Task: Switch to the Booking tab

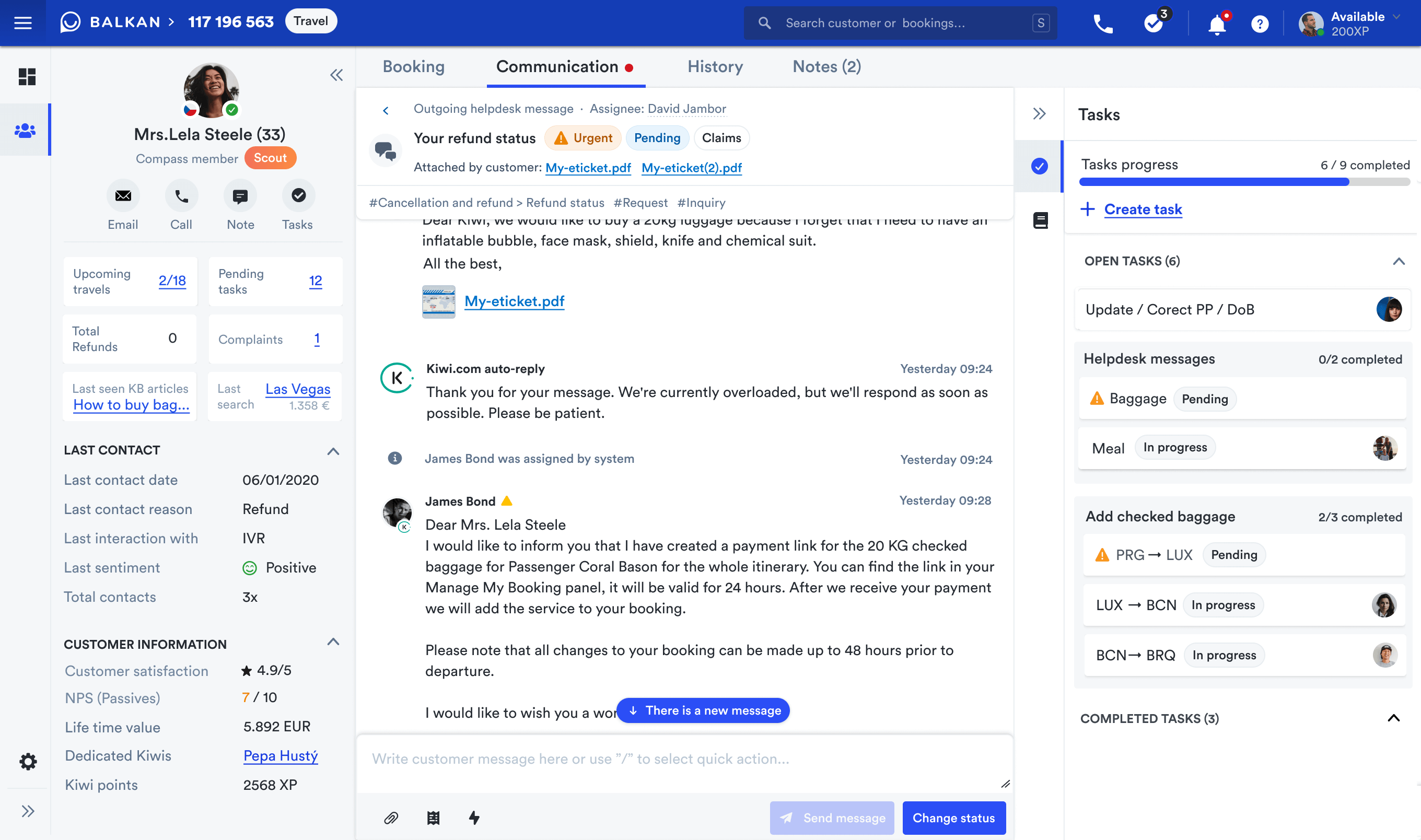Action: tap(414, 67)
